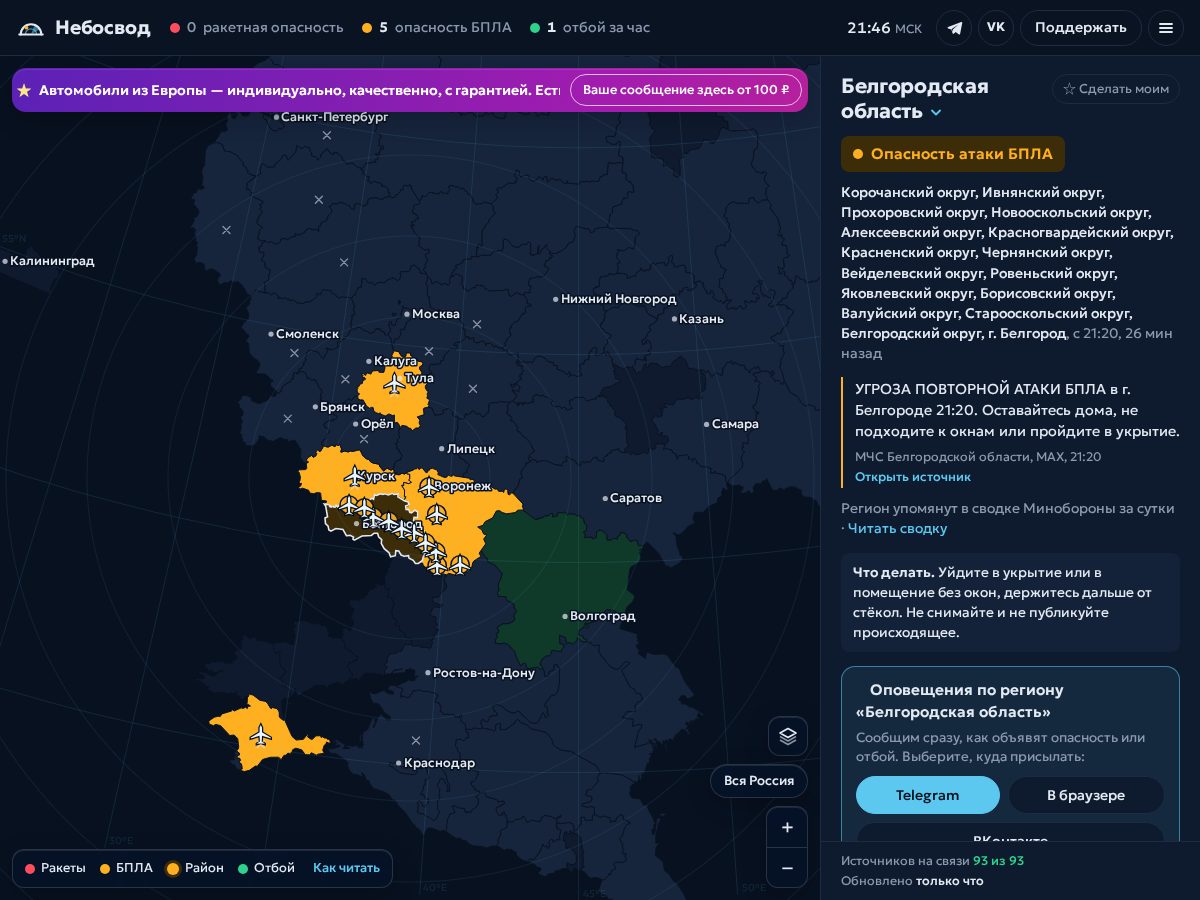1200x900 pixels.
Task: Click the Источников на связи 93 из 93 status
Action: [932, 861]
